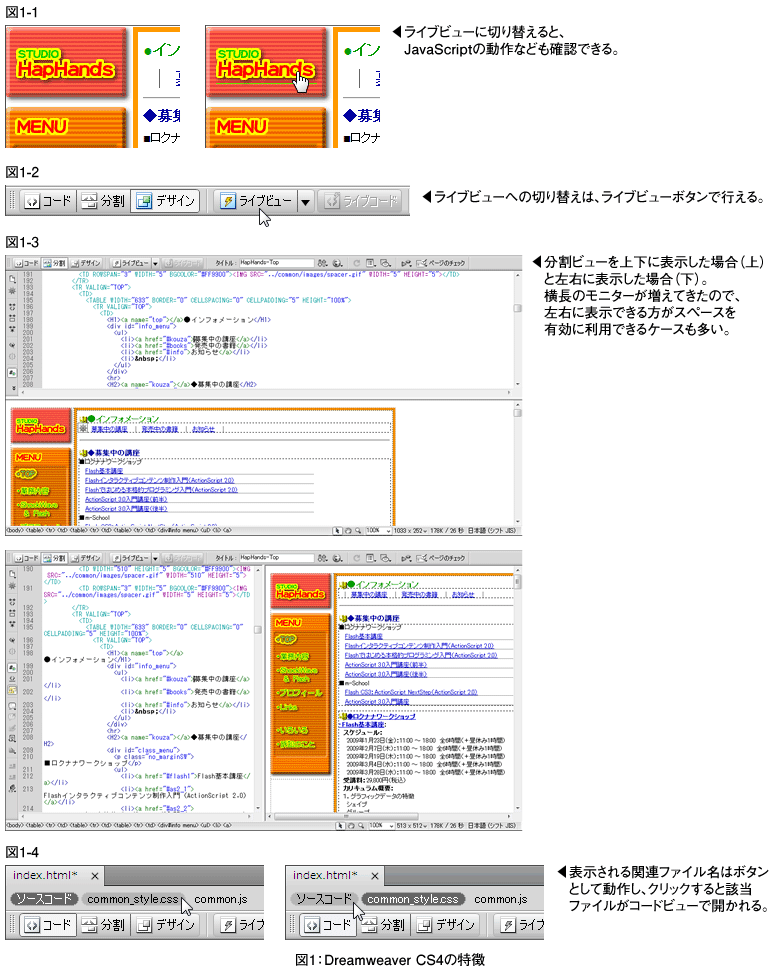Click 分割 view button in right figure 1-4
780x970 pixels.
pyautogui.click(x=384, y=925)
